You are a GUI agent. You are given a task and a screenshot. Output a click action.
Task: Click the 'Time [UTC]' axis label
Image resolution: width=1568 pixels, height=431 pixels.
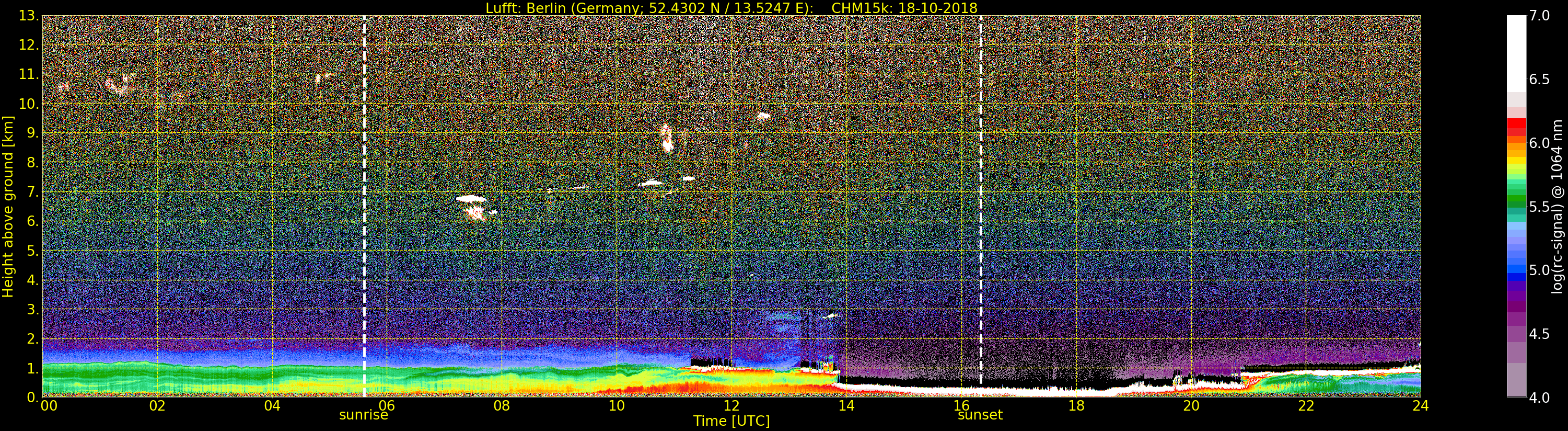tap(731, 421)
